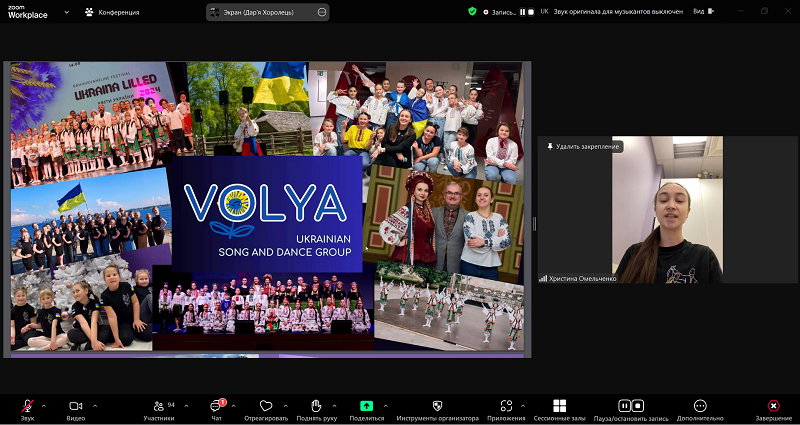Screen dimensions: 800x425
Task: Click Запись recording status label
Action: [x=504, y=12]
